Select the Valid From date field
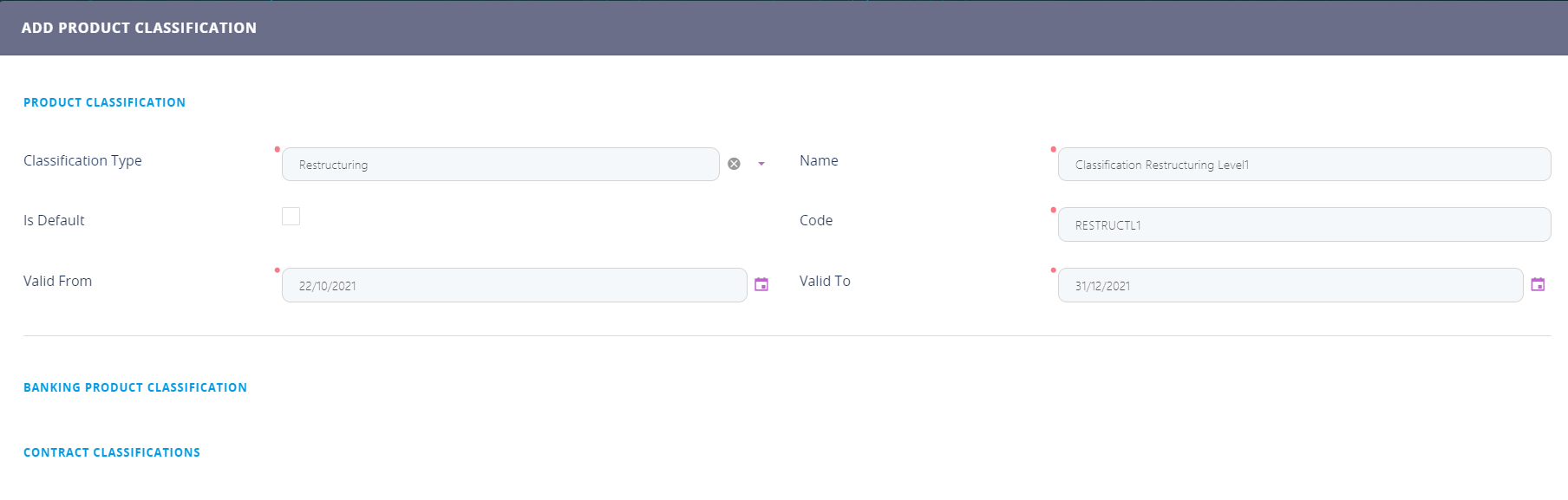1568x500 pixels. [x=513, y=285]
